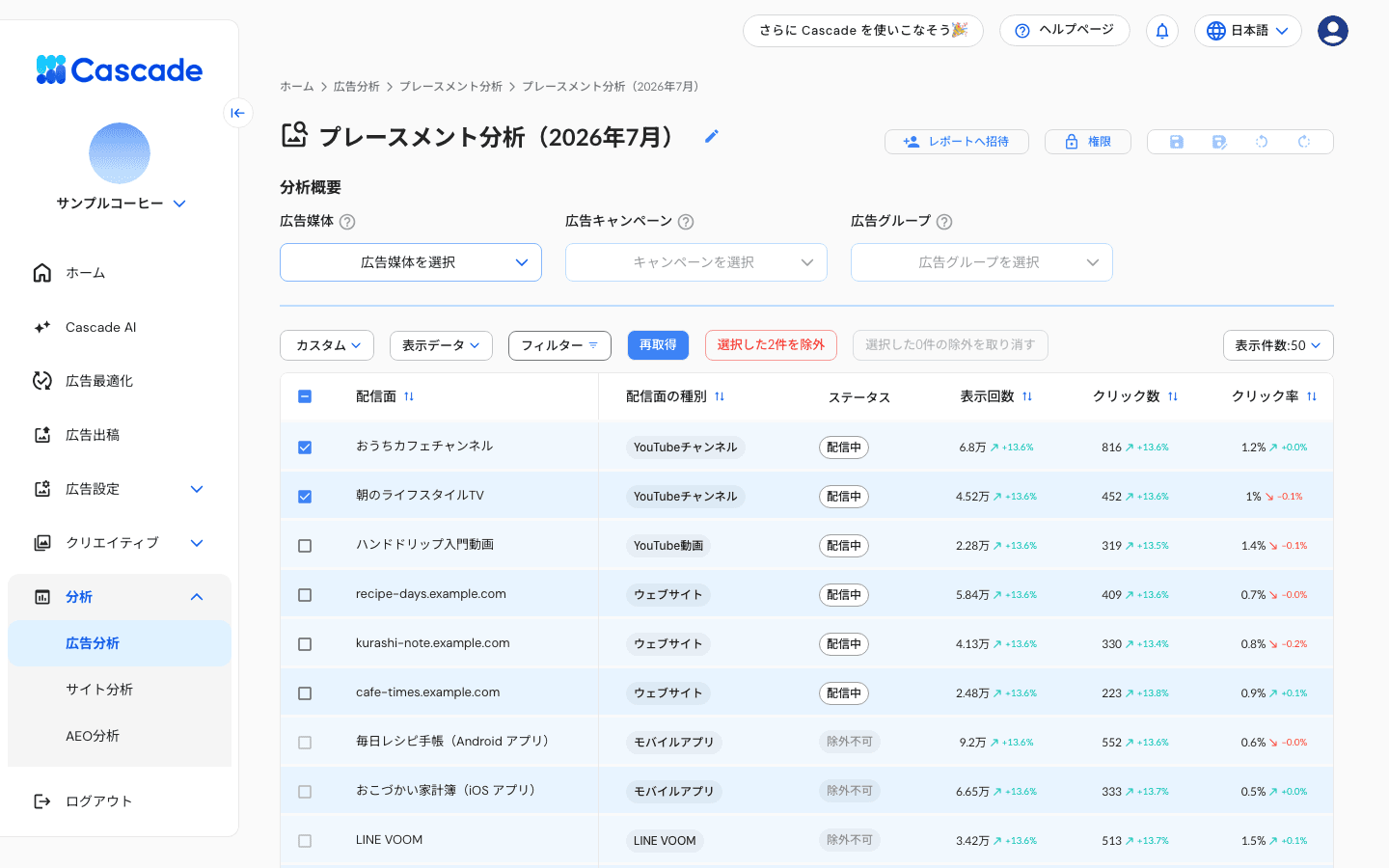Uncheck おうちカフェチャンネル row checkbox
This screenshot has width=1389, height=868.
click(x=305, y=448)
